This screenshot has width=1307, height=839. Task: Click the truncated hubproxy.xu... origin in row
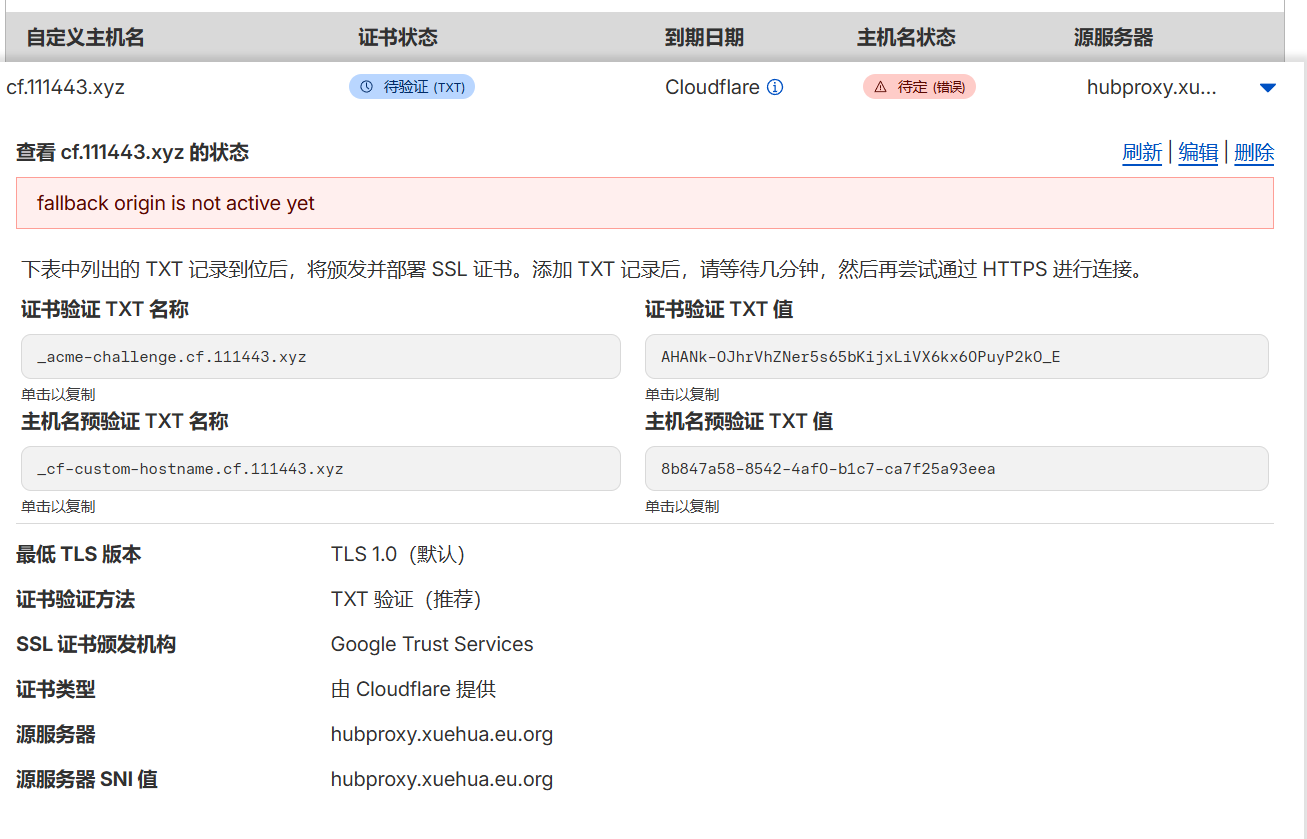click(1151, 87)
